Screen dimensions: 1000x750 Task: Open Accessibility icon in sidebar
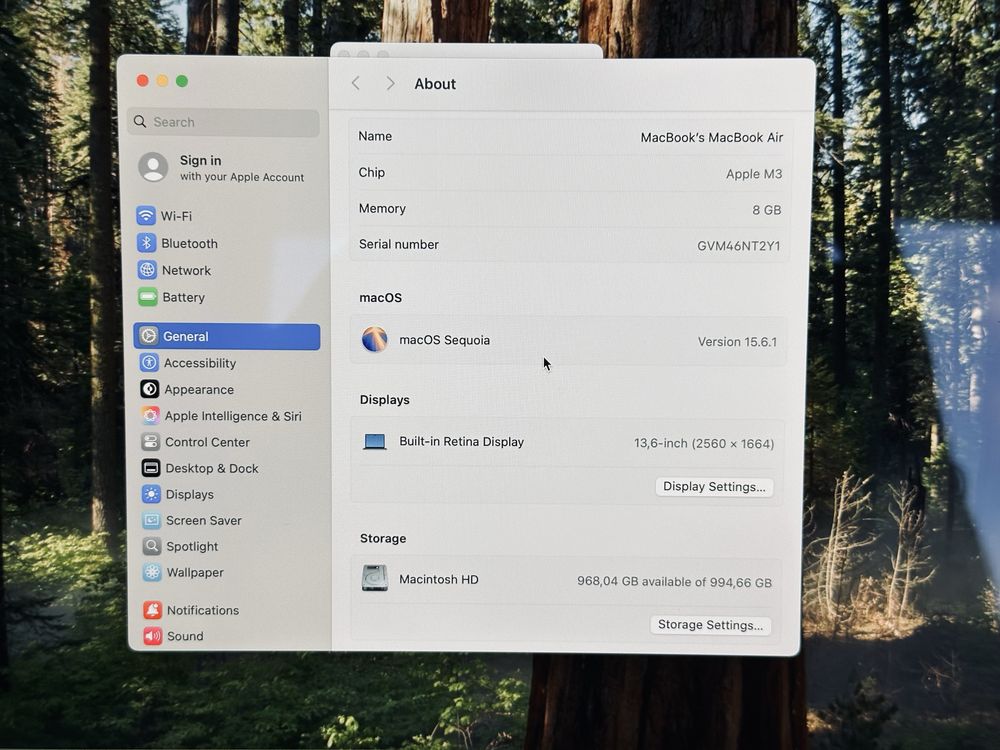pos(149,363)
